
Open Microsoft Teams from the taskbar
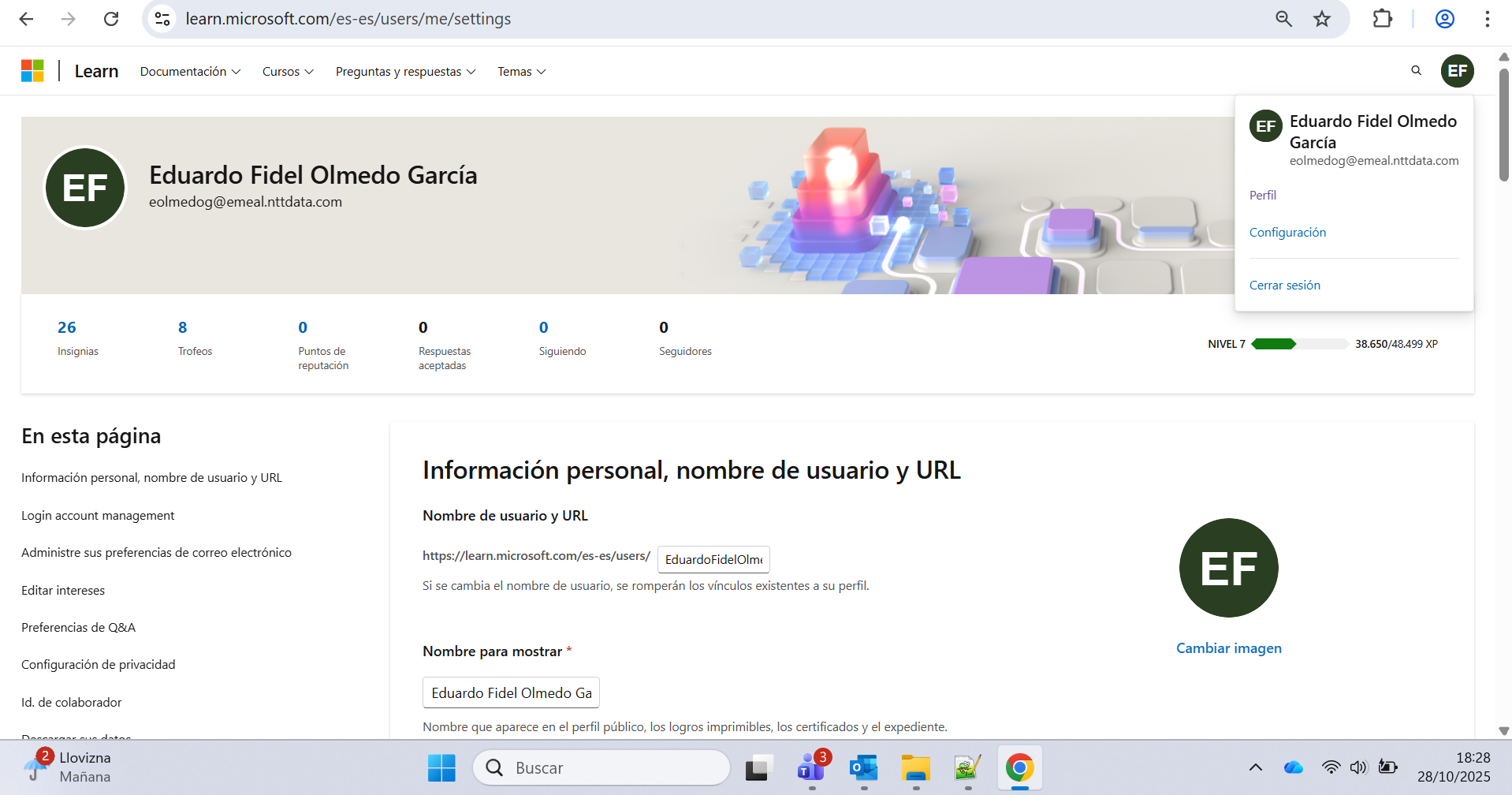(810, 767)
